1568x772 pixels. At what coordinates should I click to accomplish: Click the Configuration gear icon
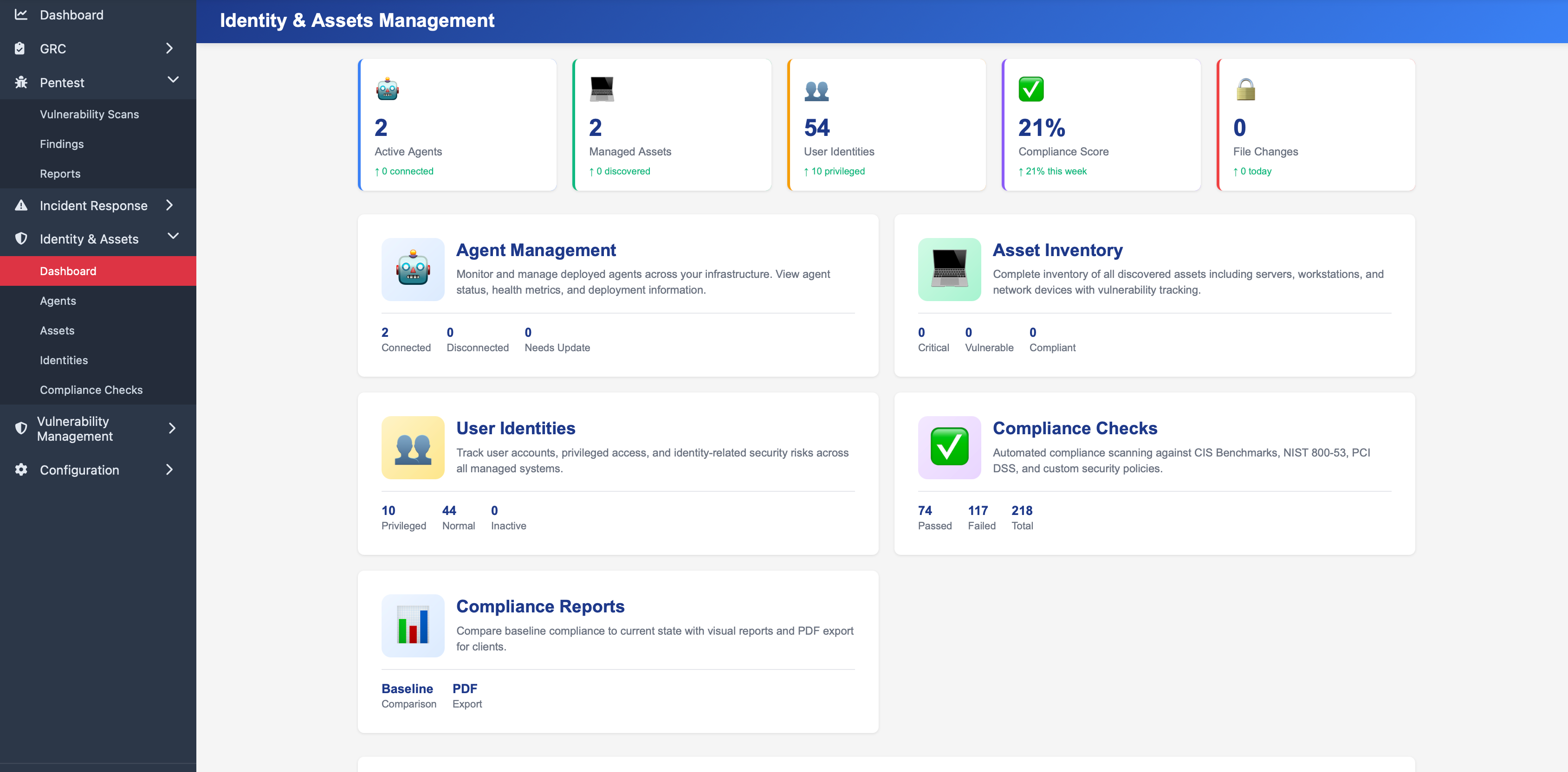[x=21, y=469]
